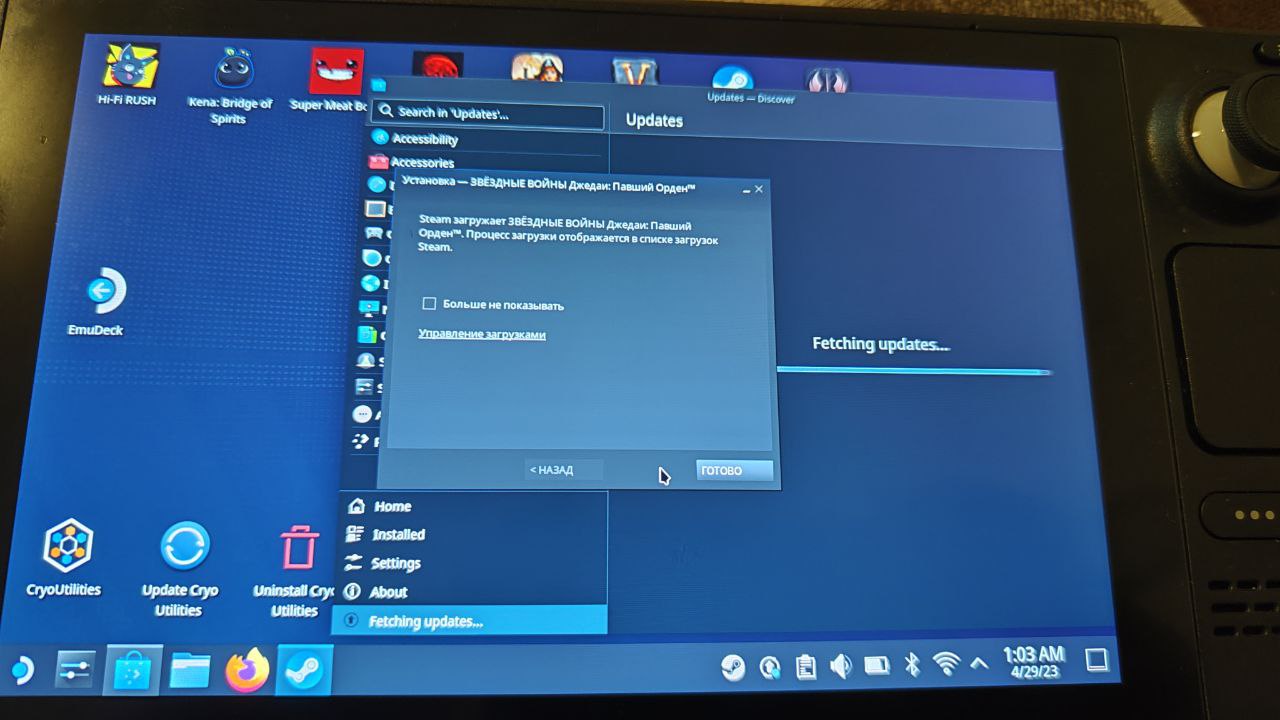Open the volume speaker tray icon
1280x720 pixels.
840,665
